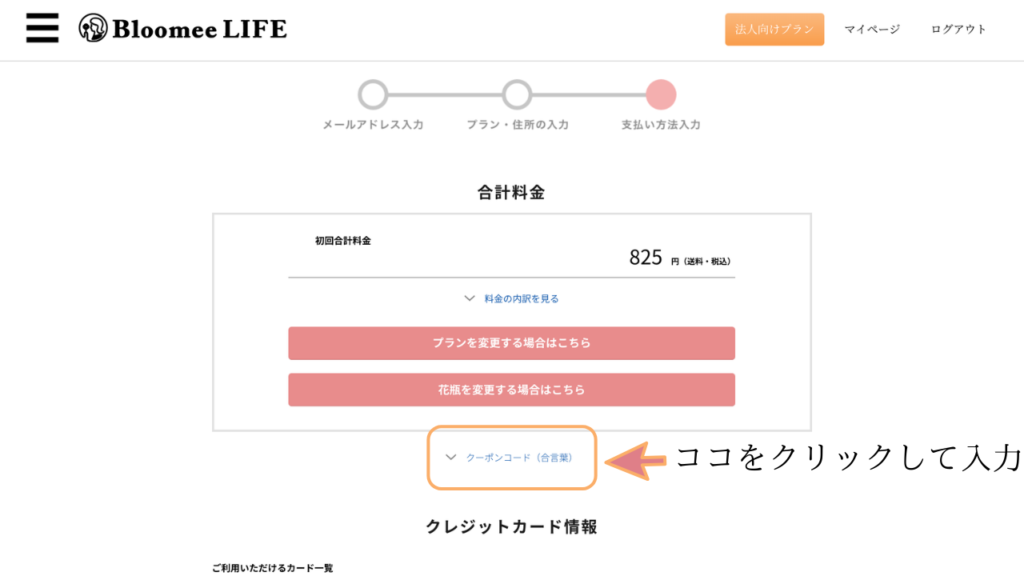1024x576 pixels.
Task: Click the メールアドレス入力 step circle
Action: 373,95
